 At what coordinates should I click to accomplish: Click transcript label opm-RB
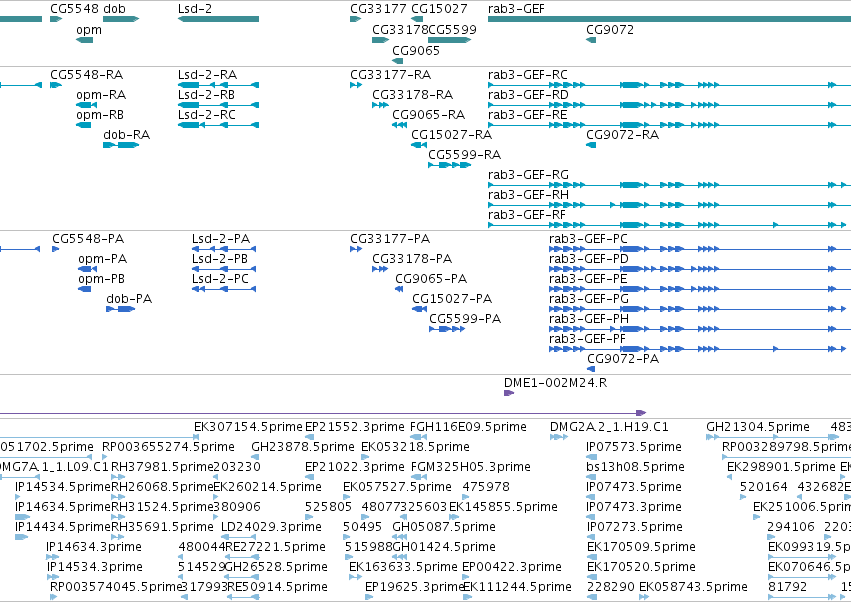(100, 115)
